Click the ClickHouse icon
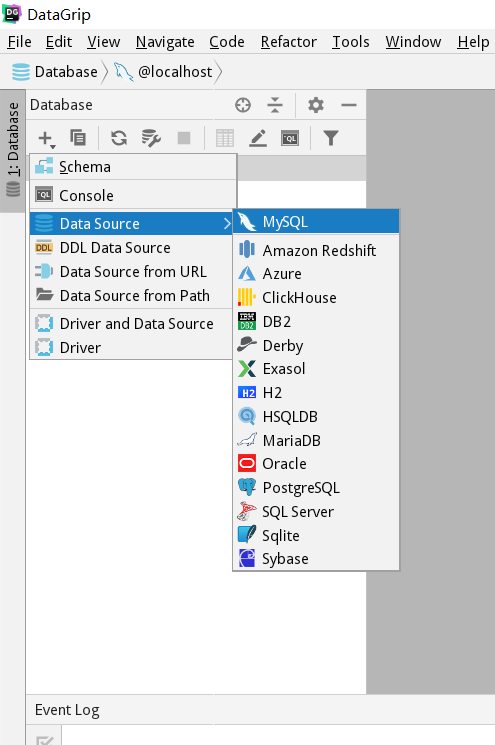This screenshot has width=495, height=745. [247, 297]
